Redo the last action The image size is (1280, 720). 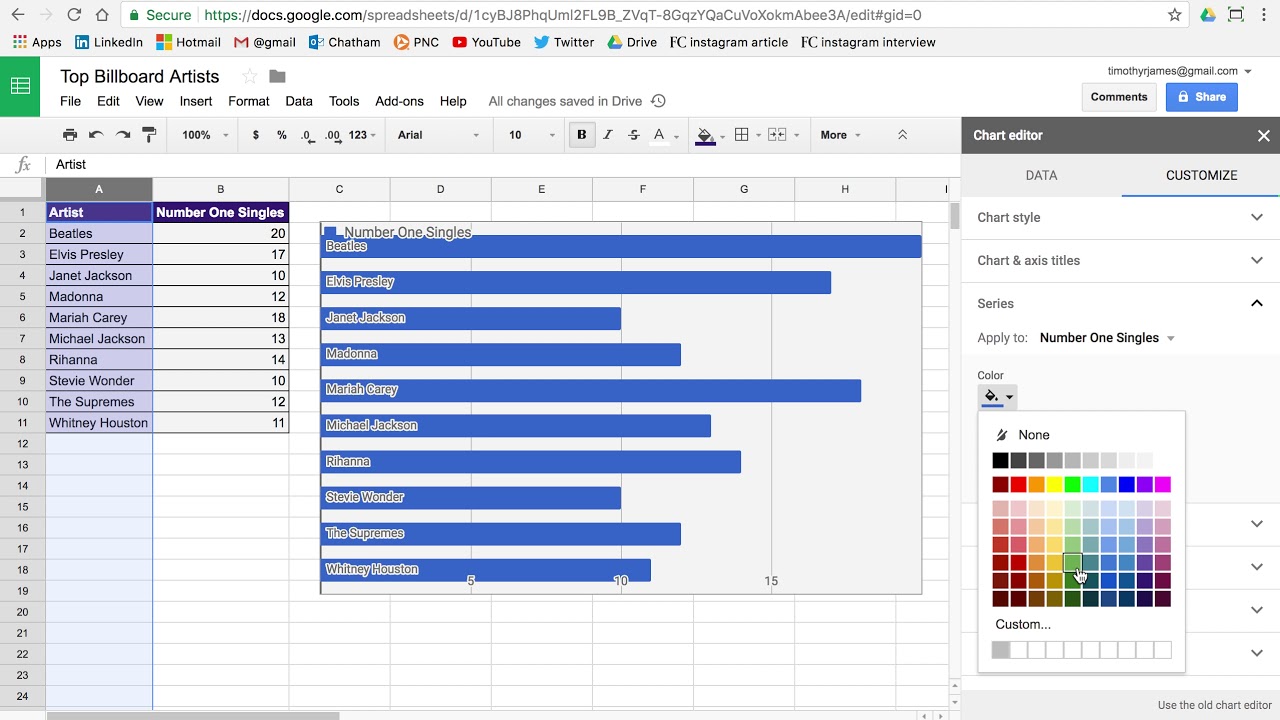click(123, 135)
